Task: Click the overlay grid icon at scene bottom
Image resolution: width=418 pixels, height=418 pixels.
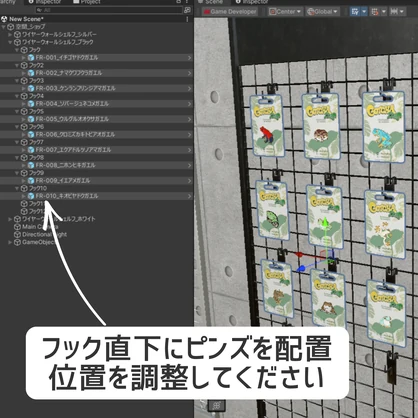Action: pyautogui.click(x=216, y=406)
